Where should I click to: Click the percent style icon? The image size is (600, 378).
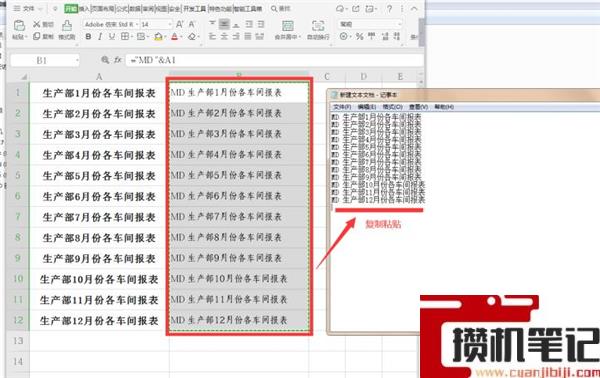[359, 36]
